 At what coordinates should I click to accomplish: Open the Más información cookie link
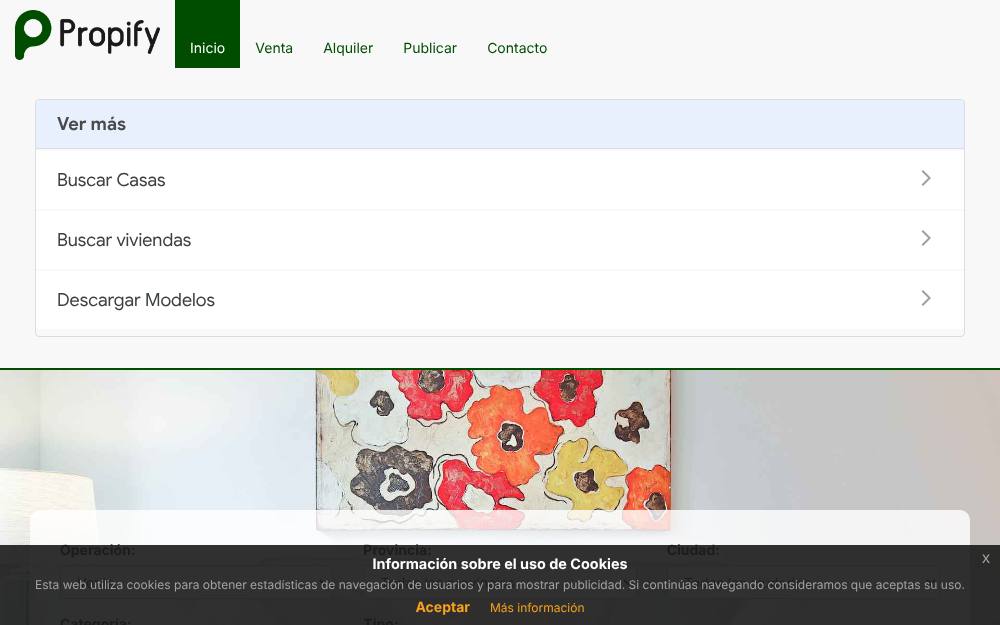coord(537,608)
